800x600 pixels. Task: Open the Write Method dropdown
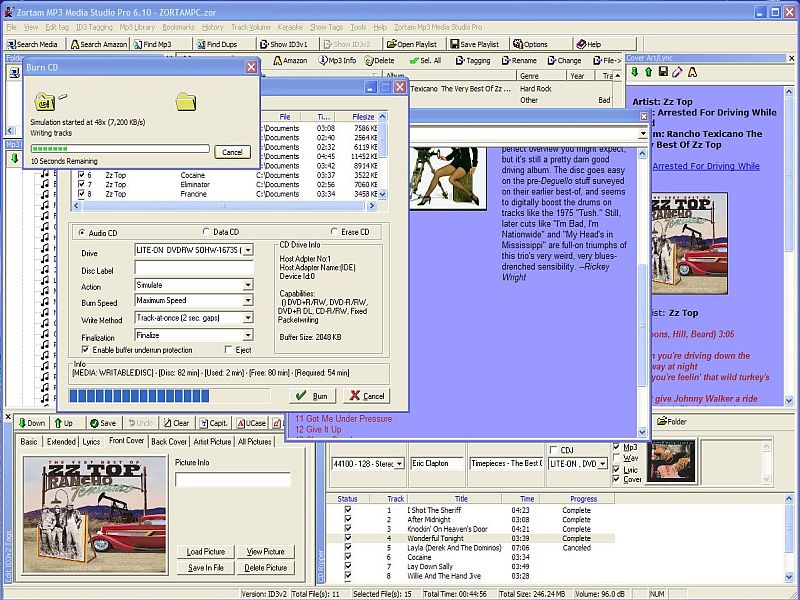click(x=248, y=318)
